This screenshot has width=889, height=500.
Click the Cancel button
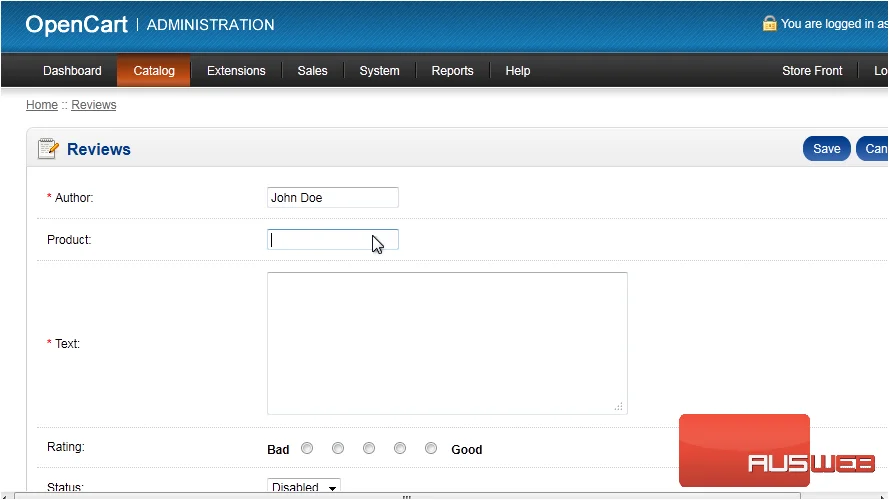(x=873, y=149)
